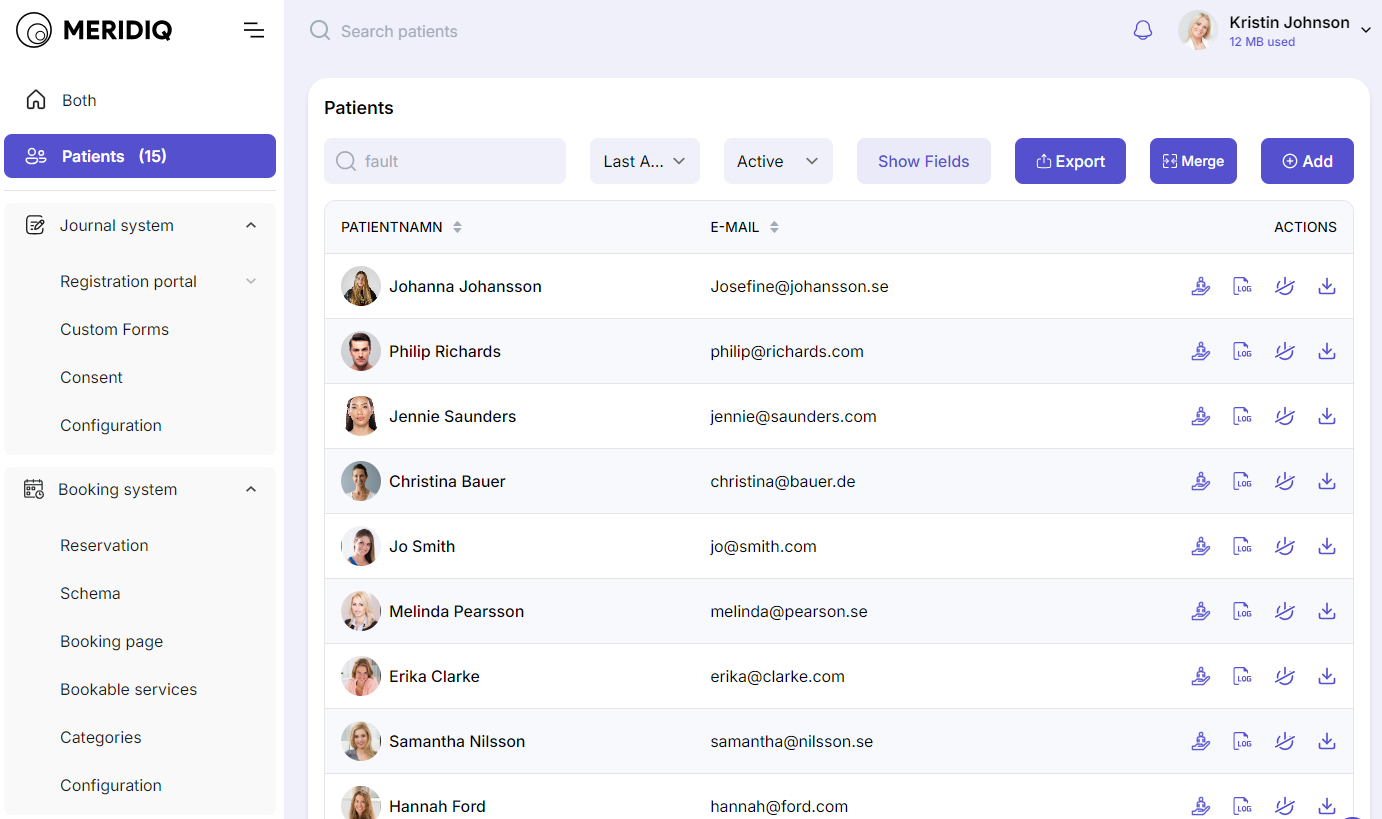Expand the Registration portal submenu
1382x819 pixels.
[251, 281]
